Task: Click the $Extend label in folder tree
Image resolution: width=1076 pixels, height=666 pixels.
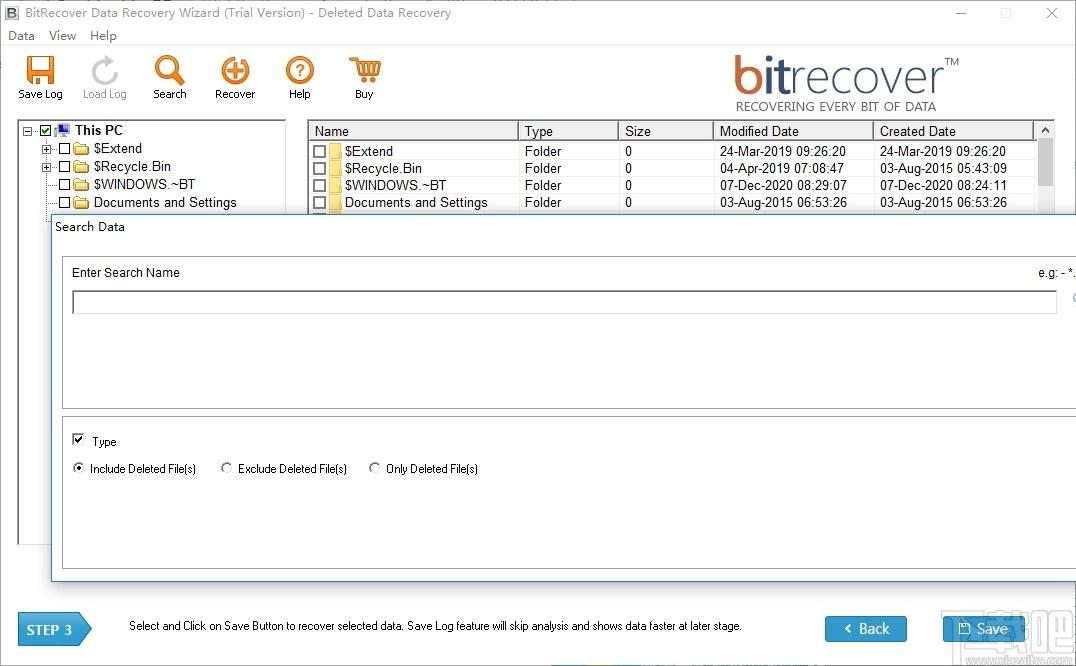Action: click(x=118, y=149)
